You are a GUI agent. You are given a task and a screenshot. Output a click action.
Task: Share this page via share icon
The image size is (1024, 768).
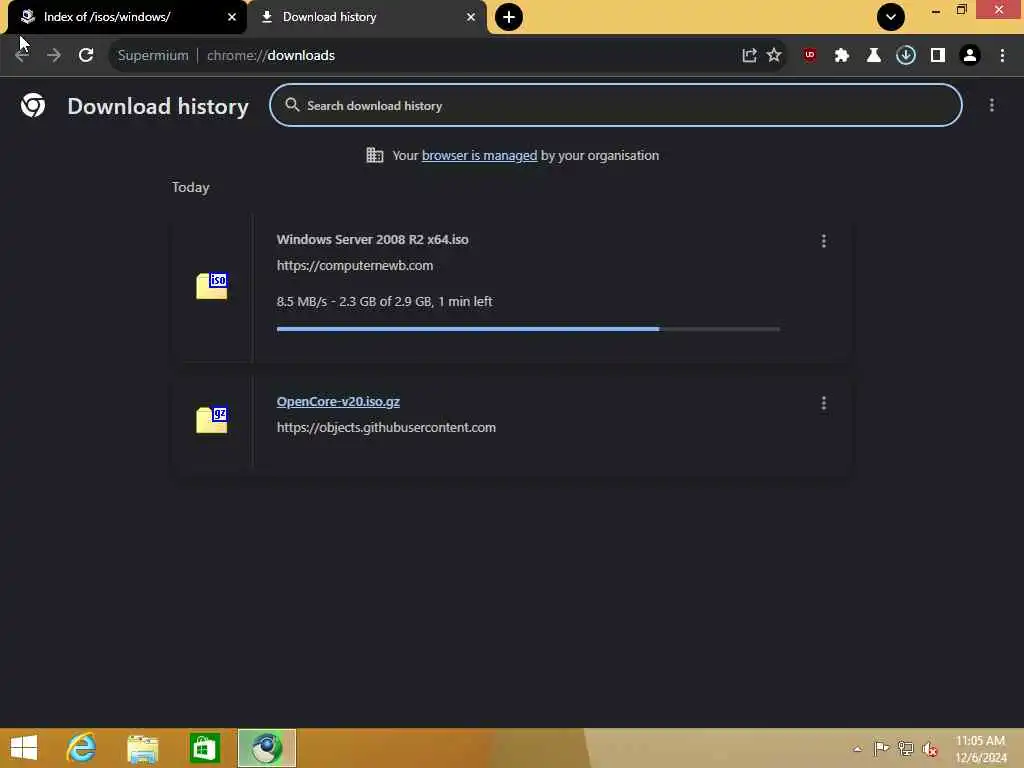[x=749, y=56]
